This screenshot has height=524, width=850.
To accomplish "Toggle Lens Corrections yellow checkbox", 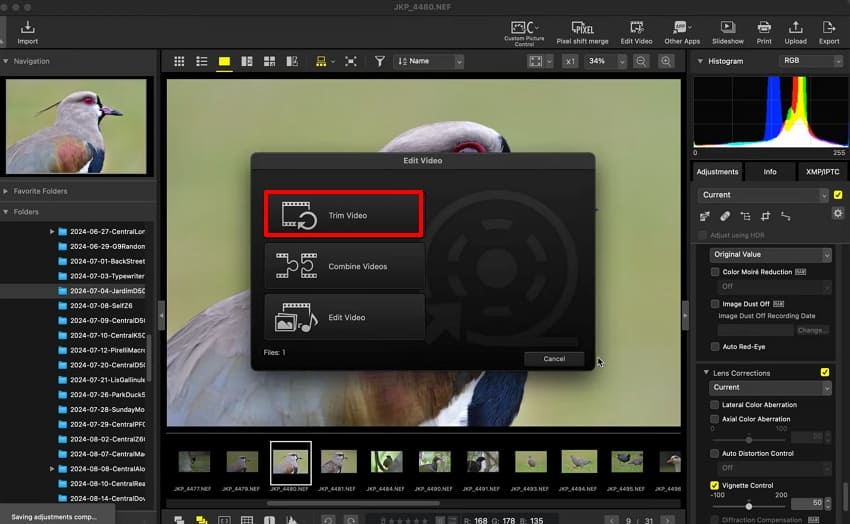I will 825,372.
